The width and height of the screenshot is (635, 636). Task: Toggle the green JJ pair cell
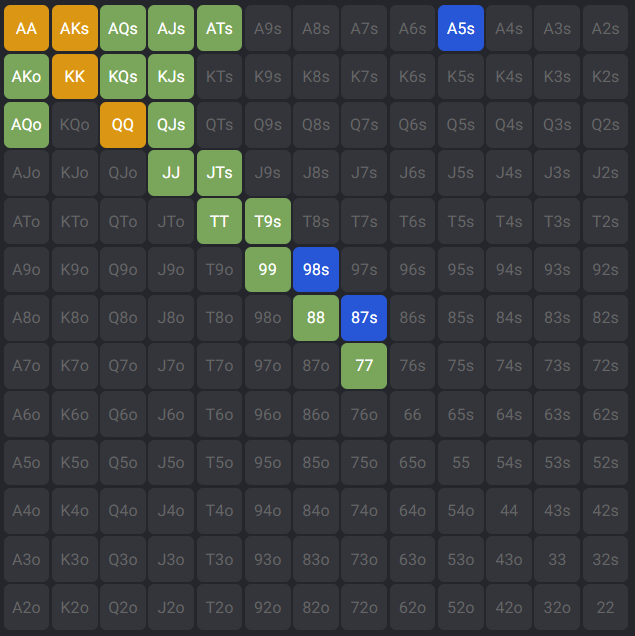point(171,173)
